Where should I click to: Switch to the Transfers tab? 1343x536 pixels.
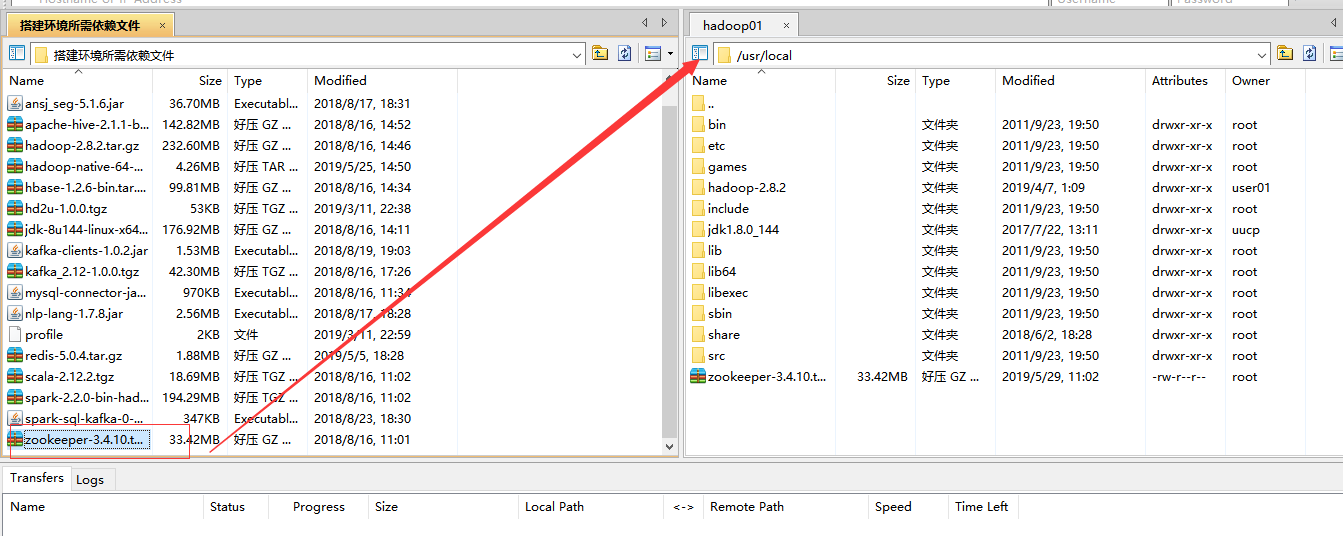pyautogui.click(x=37, y=478)
